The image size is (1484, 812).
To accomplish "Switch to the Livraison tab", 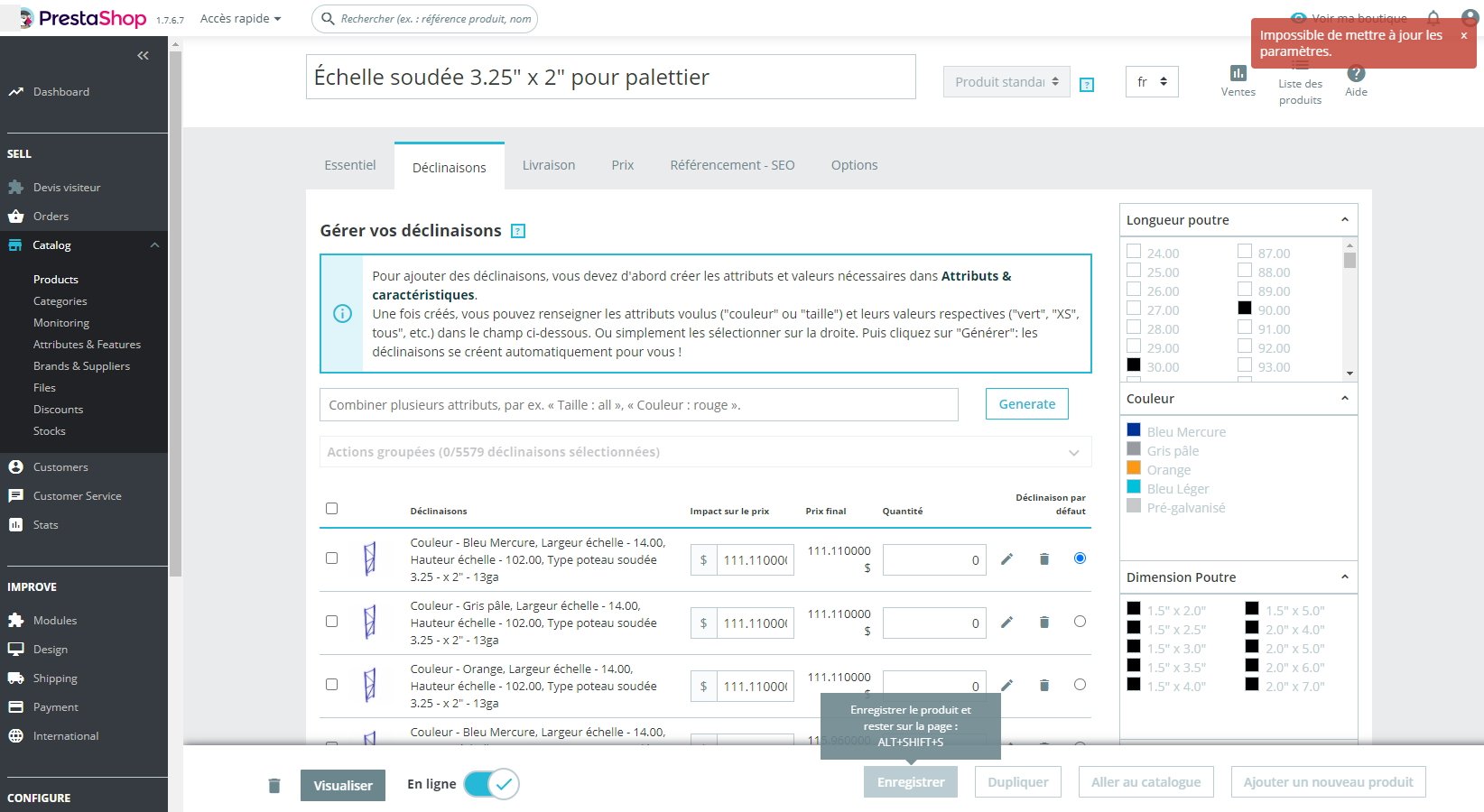I will [x=549, y=165].
